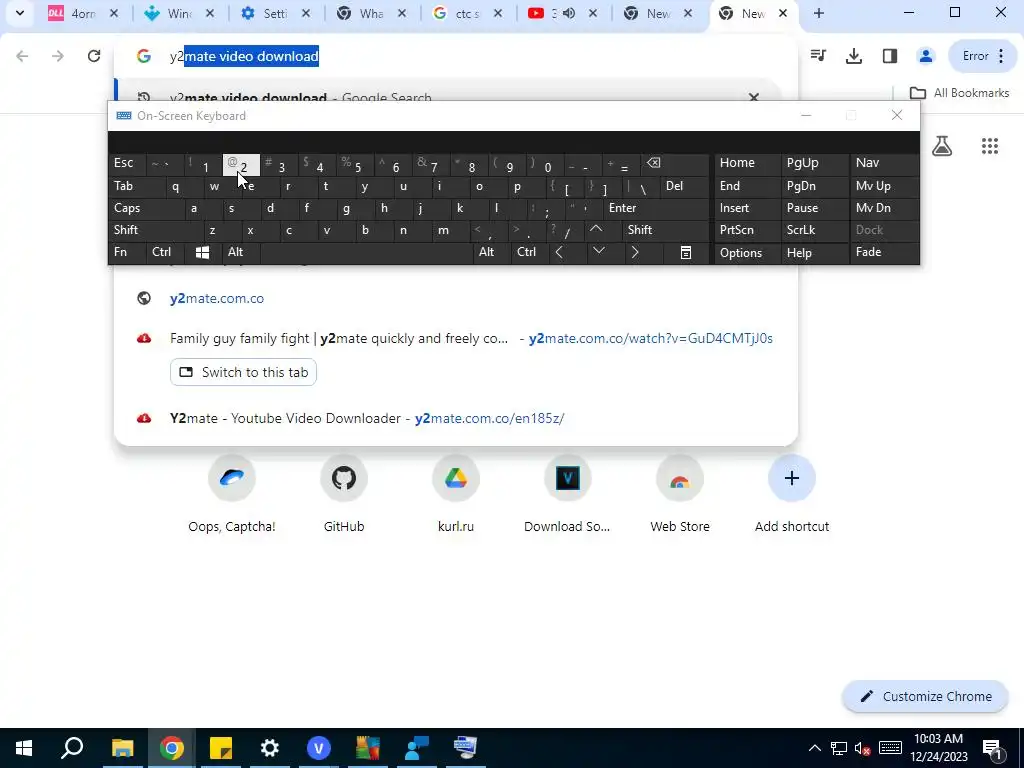Open a new tab with plus button
This screenshot has width=1024, height=768.
tap(819, 13)
